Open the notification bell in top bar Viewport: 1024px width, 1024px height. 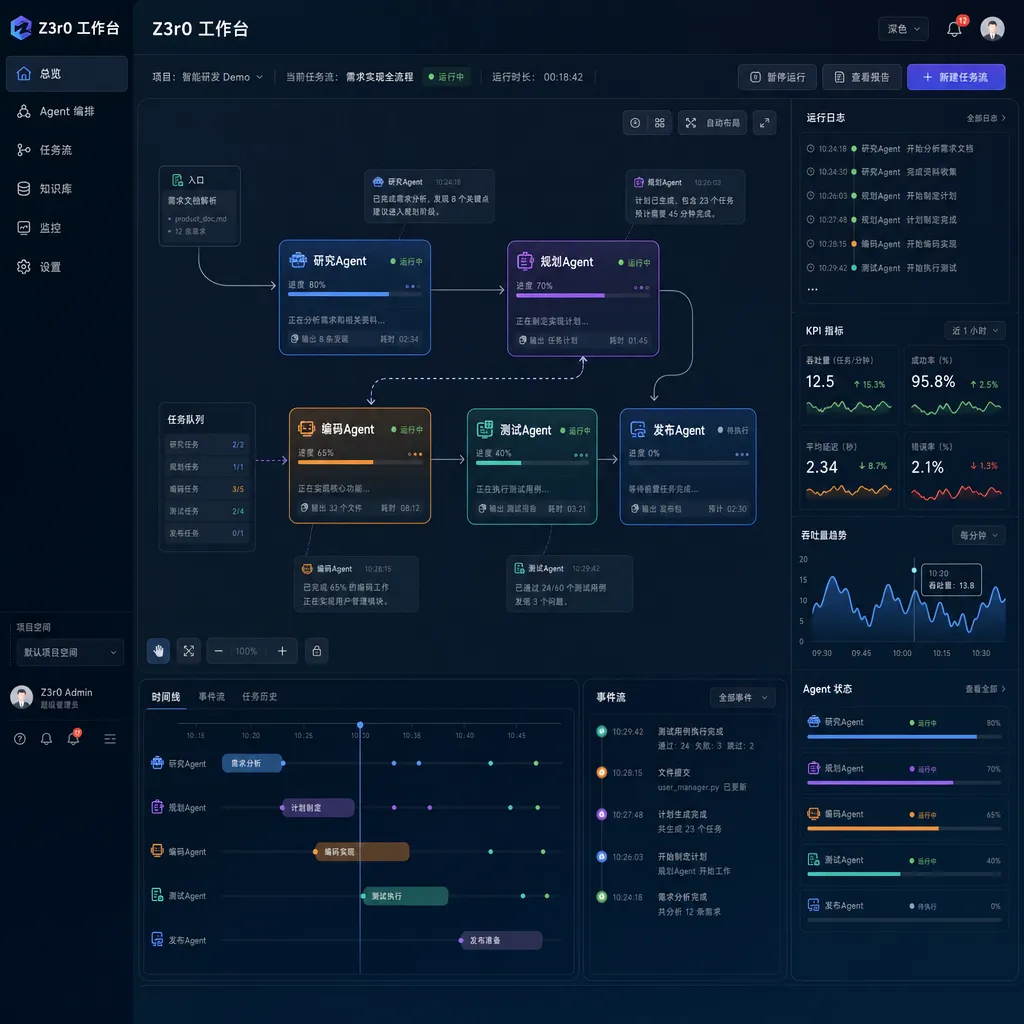[x=954, y=29]
